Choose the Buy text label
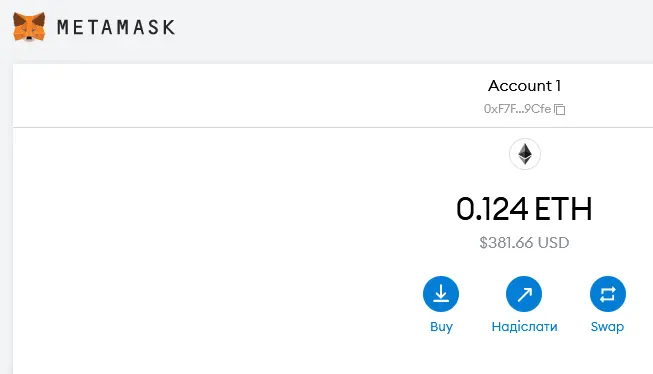Screen dimensions: 653x374 click(441, 327)
